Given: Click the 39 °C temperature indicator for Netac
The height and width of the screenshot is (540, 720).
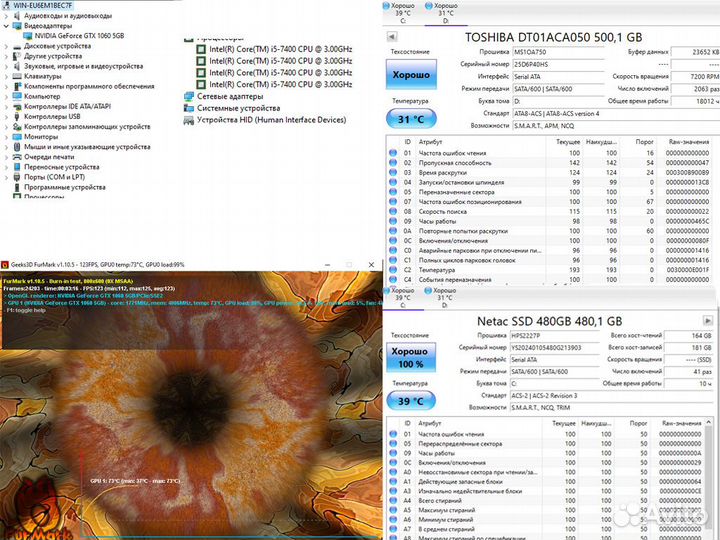Looking at the screenshot, I should click(410, 401).
